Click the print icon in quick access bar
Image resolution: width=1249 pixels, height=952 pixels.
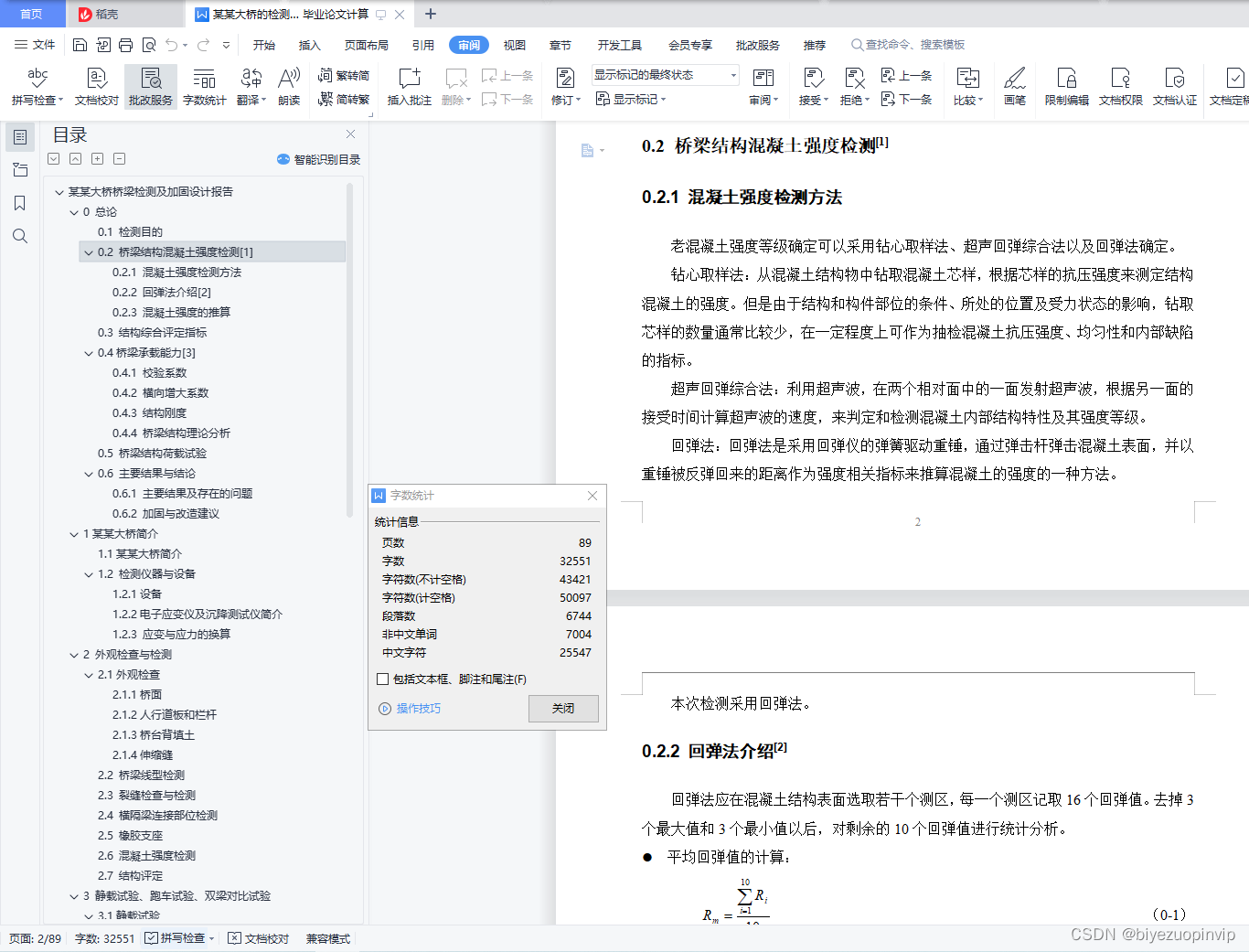pos(126,45)
